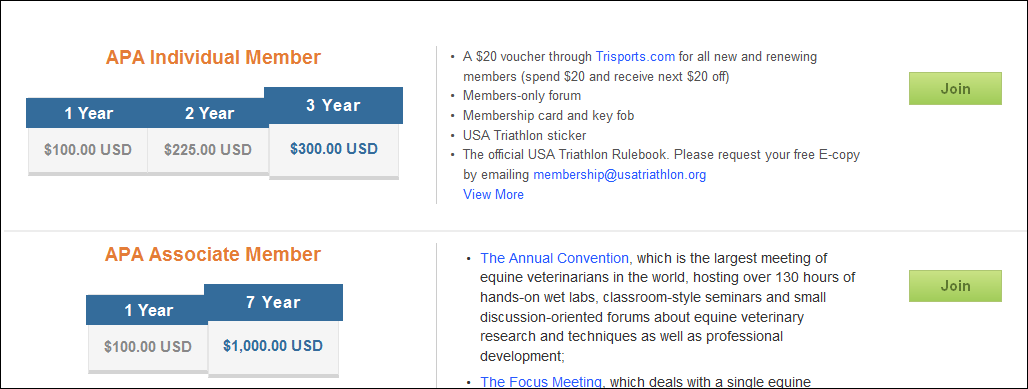Click Join for APA Associate Member
Viewport: 1028px width, 389px height.
(955, 286)
